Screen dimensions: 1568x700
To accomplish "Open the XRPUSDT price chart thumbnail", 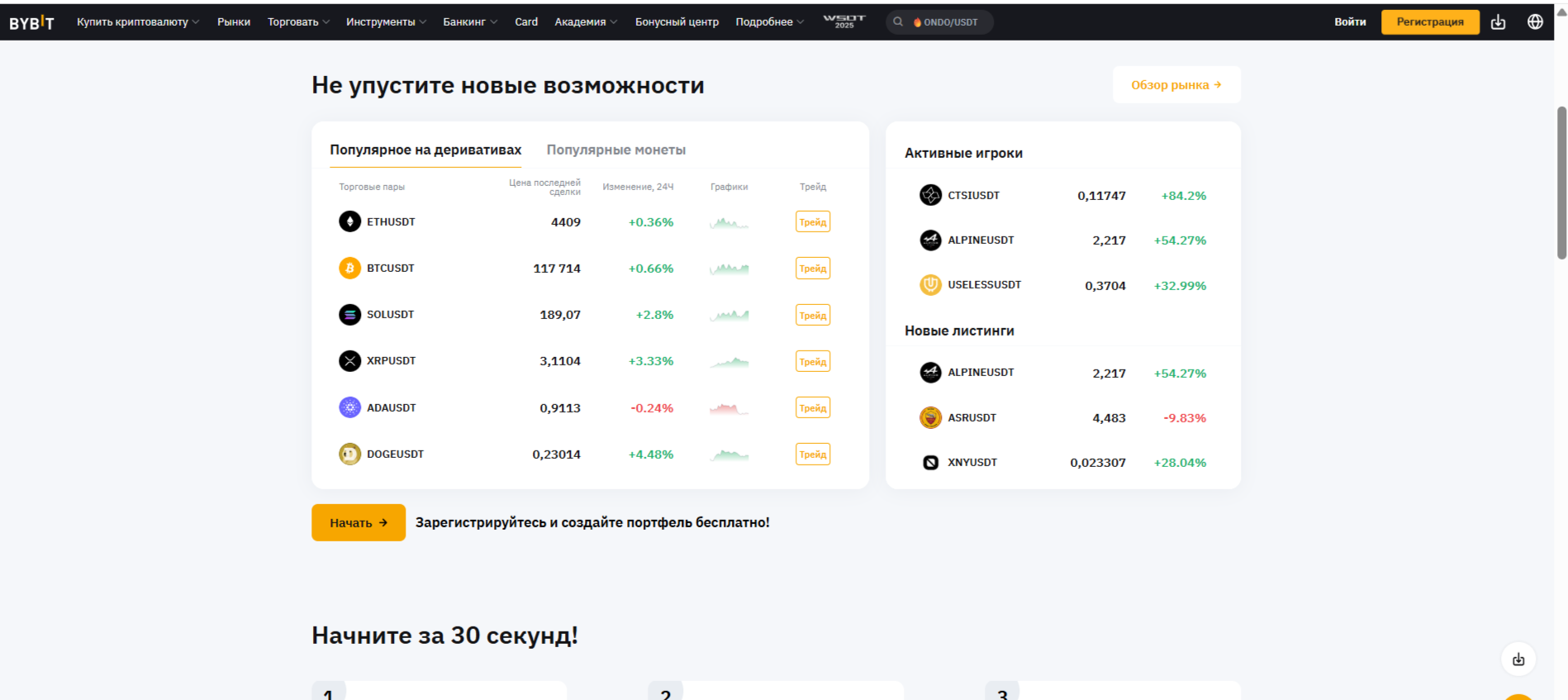I will point(729,361).
